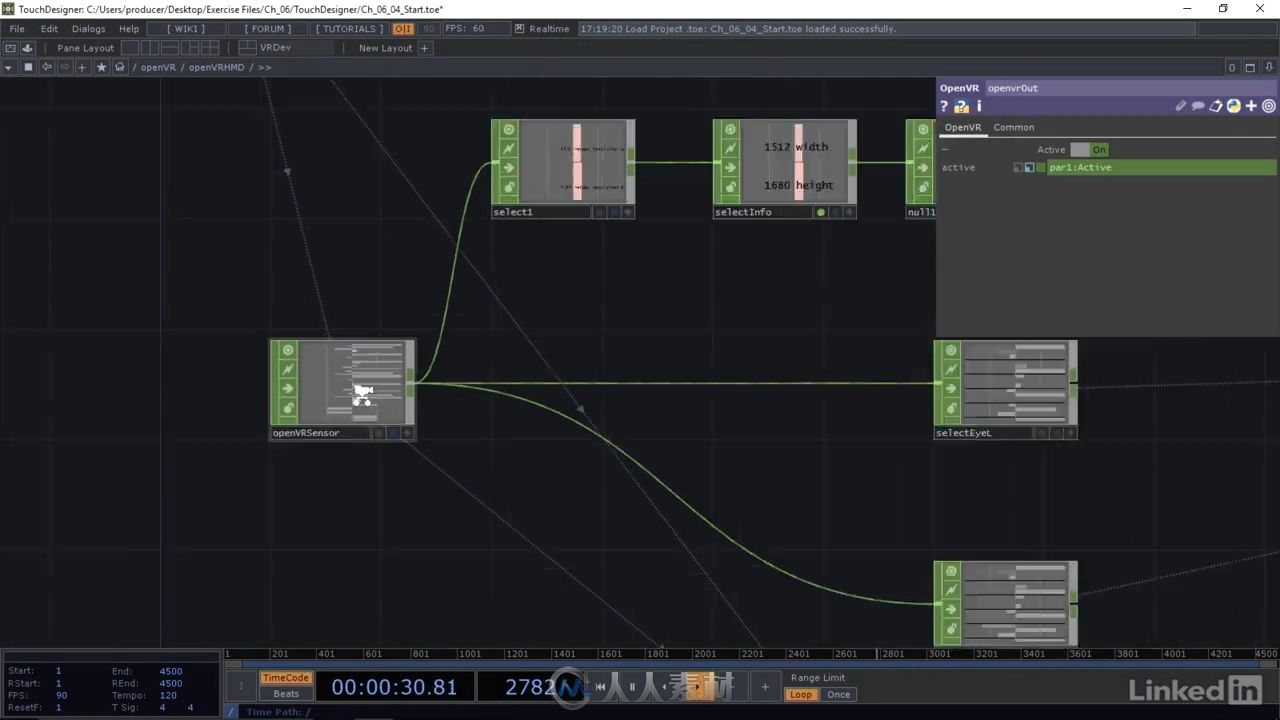Open Python help icon in parameter panel
Viewport: 1280px width, 720px height.
point(961,106)
